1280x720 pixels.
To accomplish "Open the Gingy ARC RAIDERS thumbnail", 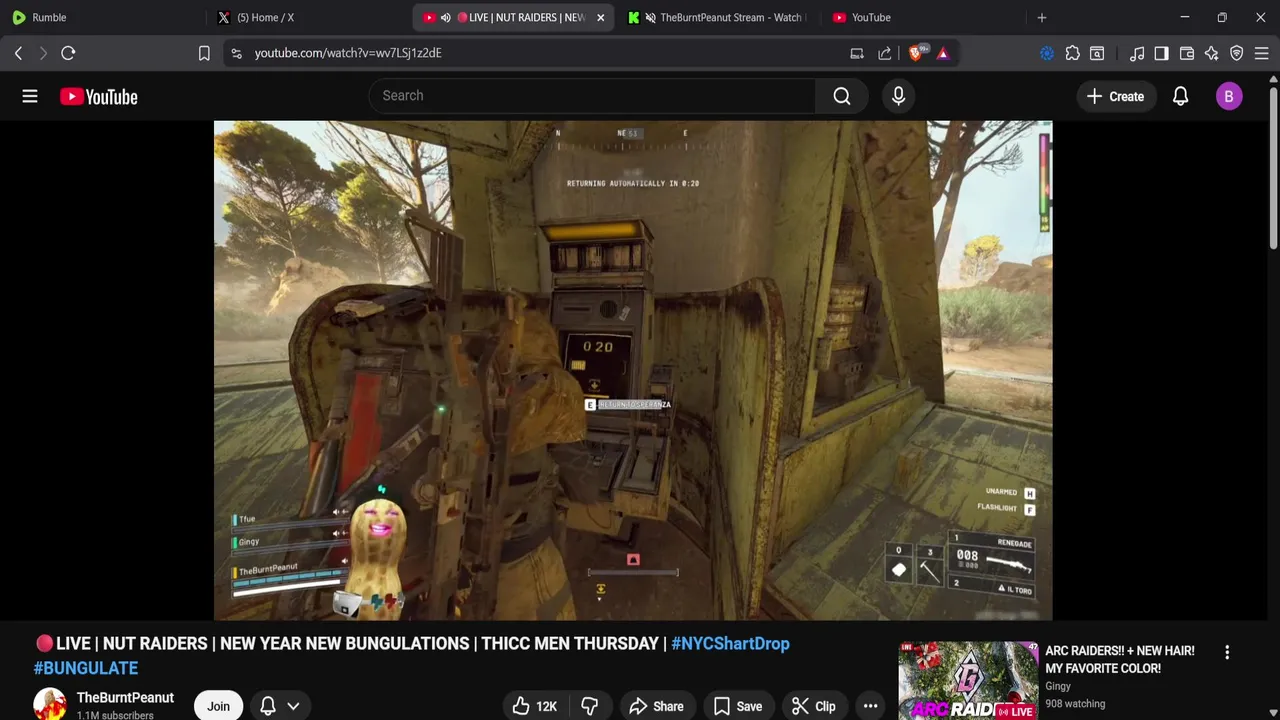I will click(x=968, y=681).
